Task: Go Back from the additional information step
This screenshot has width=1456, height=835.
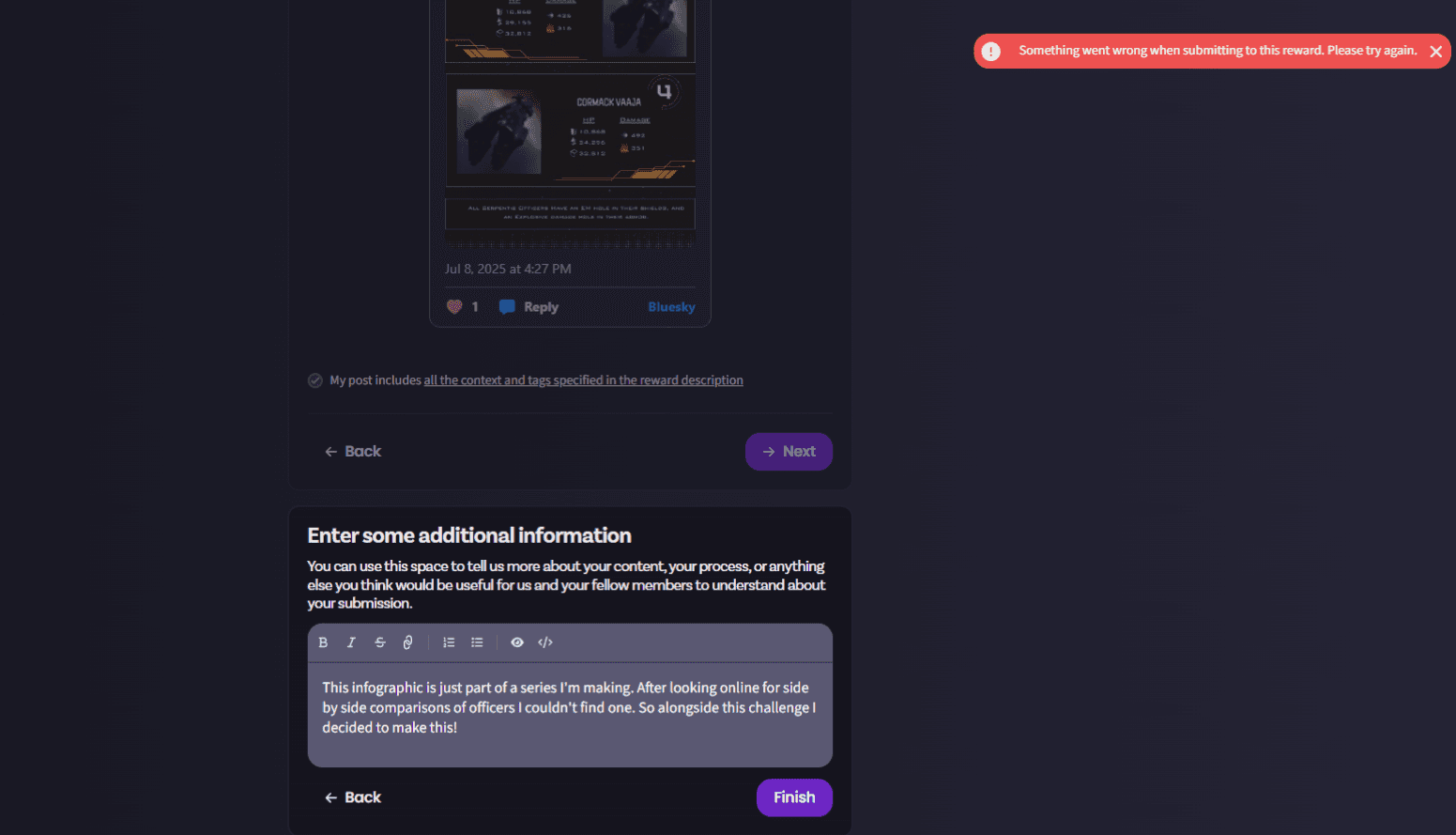Action: tap(353, 797)
